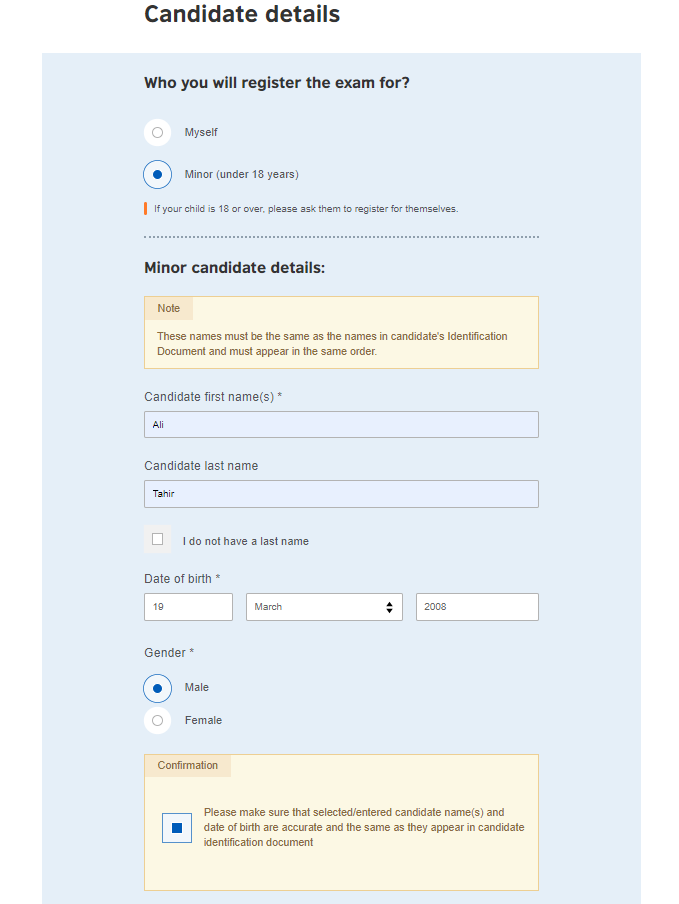Uncheck the name accuracy confirmation checkbox
This screenshot has width=679, height=904.
click(x=177, y=828)
